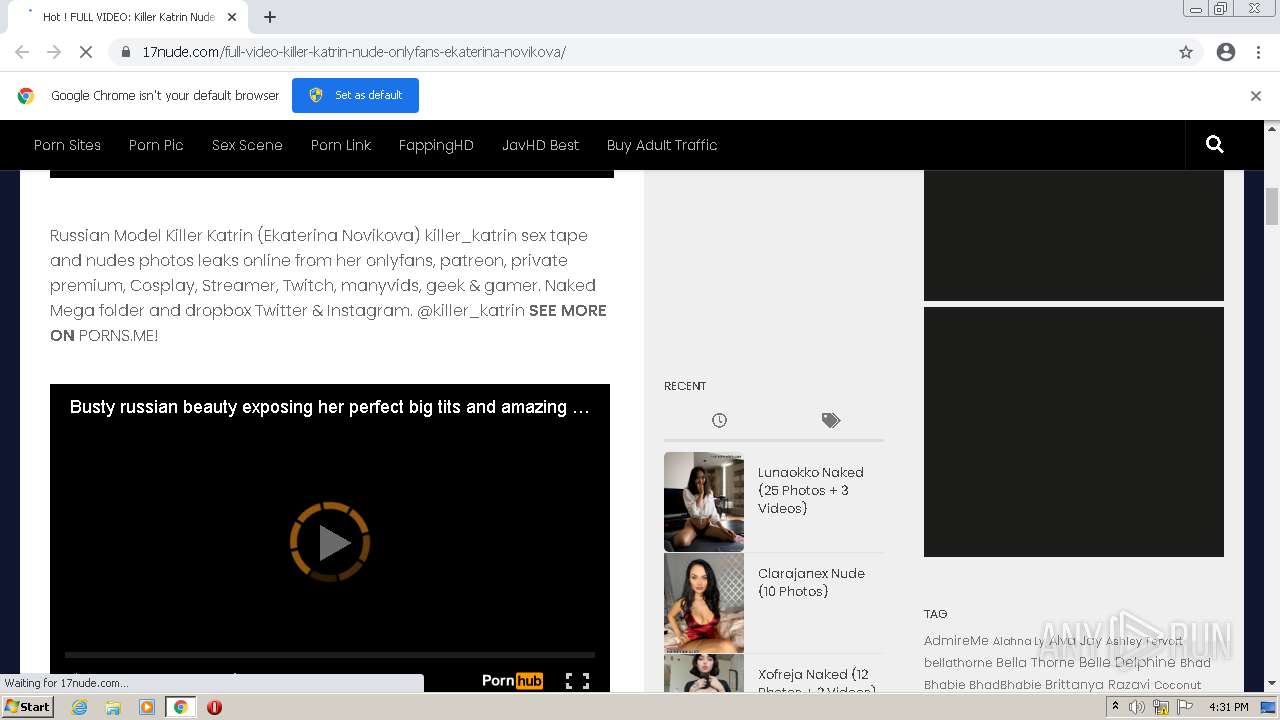Click Set as default button
This screenshot has width=1280, height=720.
[x=355, y=95]
